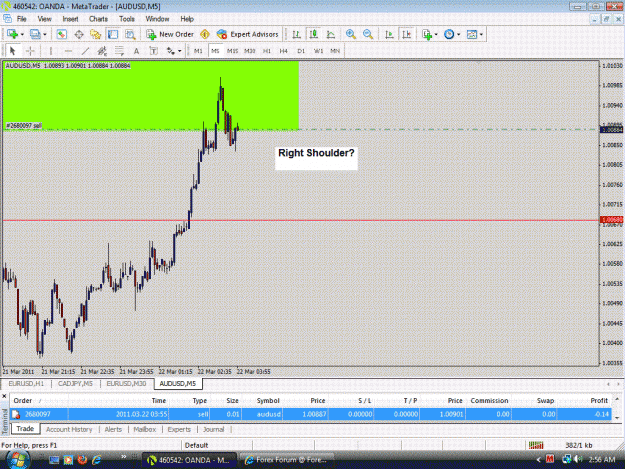This screenshot has width=625, height=469.
Task: Expand the Profiles dropdown arrow
Action: (x=45, y=35)
